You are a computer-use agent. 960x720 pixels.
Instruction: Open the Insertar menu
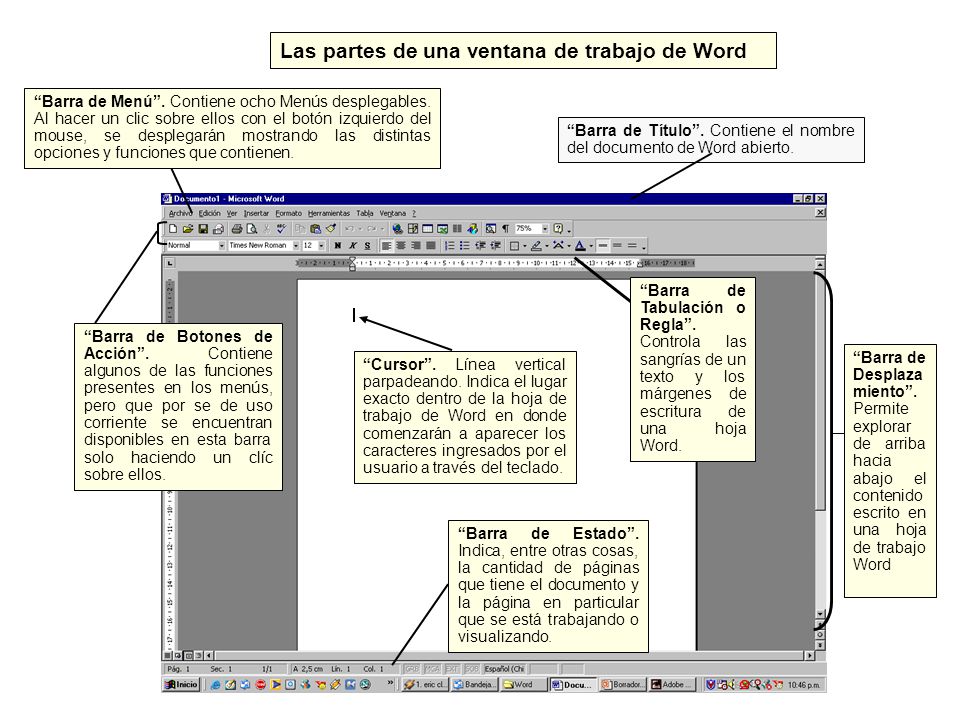coord(256,213)
